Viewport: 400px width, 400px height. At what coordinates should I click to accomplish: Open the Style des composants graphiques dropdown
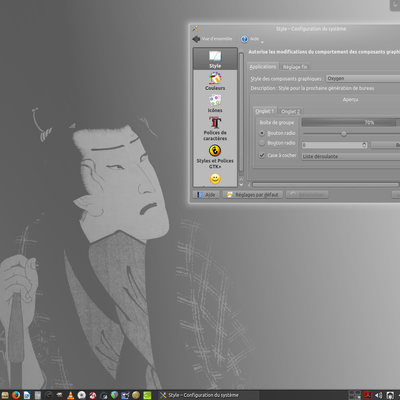click(x=363, y=78)
